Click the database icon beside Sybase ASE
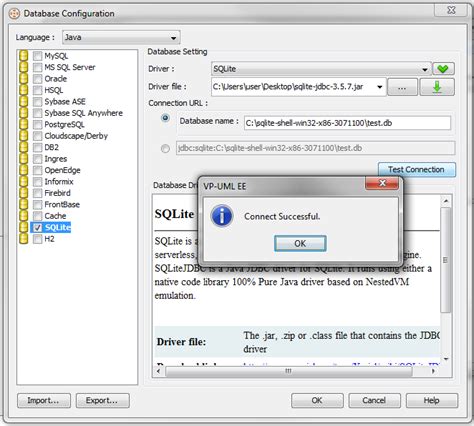Image resolution: width=474 pixels, height=426 pixels. [x=23, y=101]
